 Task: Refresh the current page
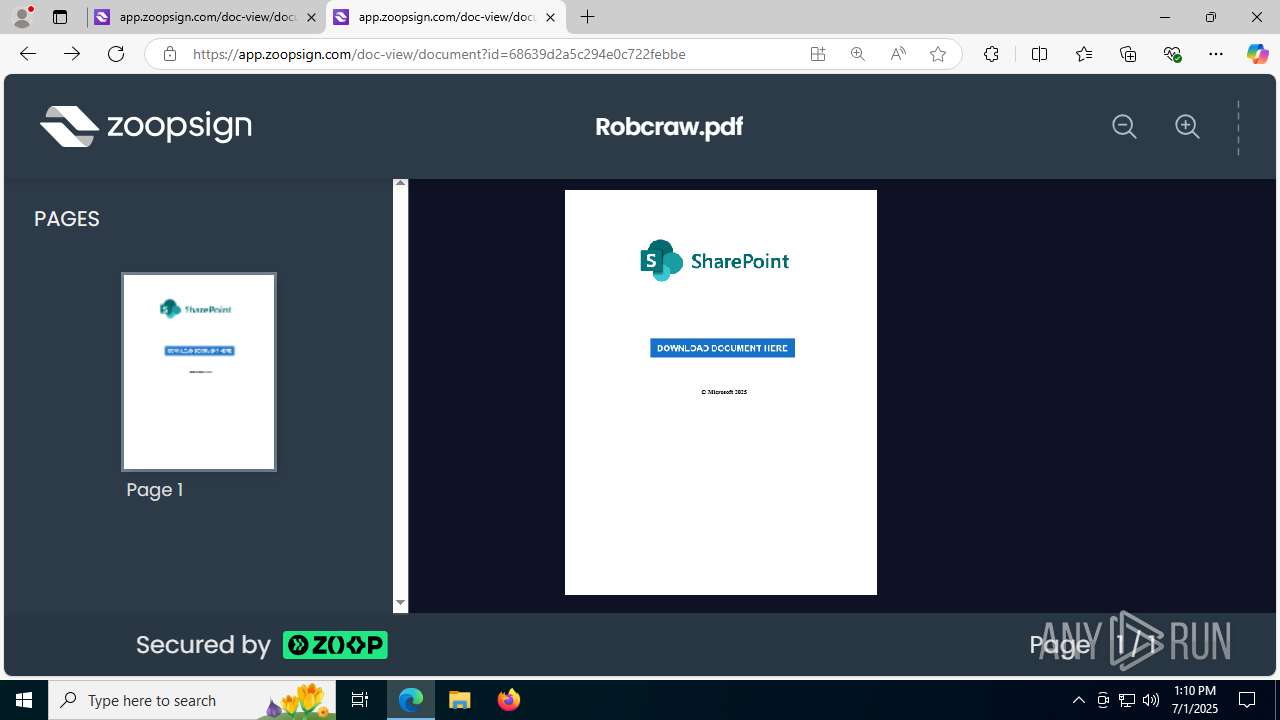116,54
